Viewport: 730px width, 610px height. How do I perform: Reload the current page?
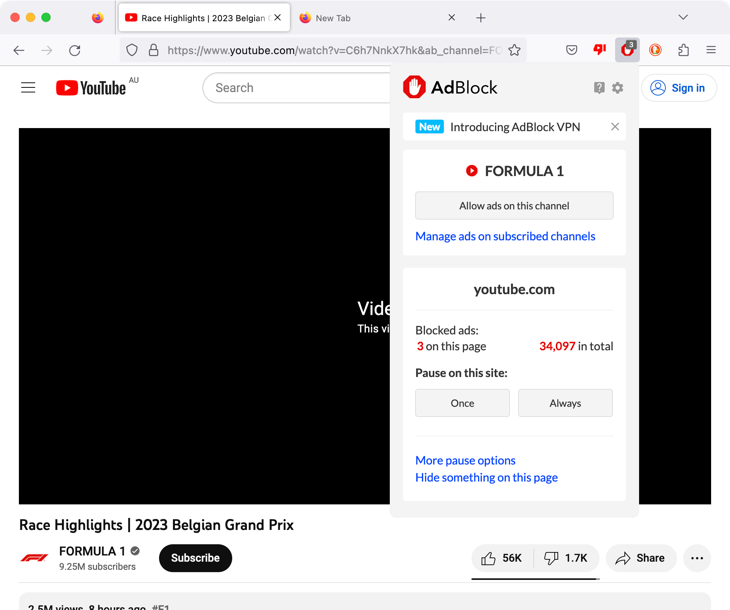(x=74, y=50)
